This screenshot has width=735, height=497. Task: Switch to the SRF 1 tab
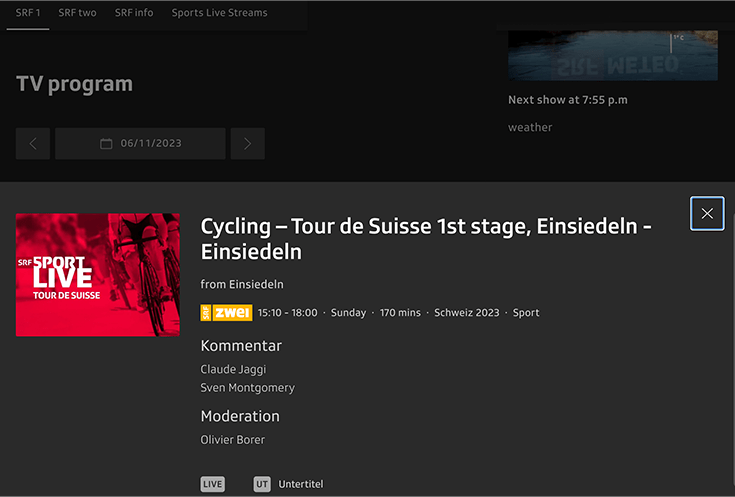28,13
